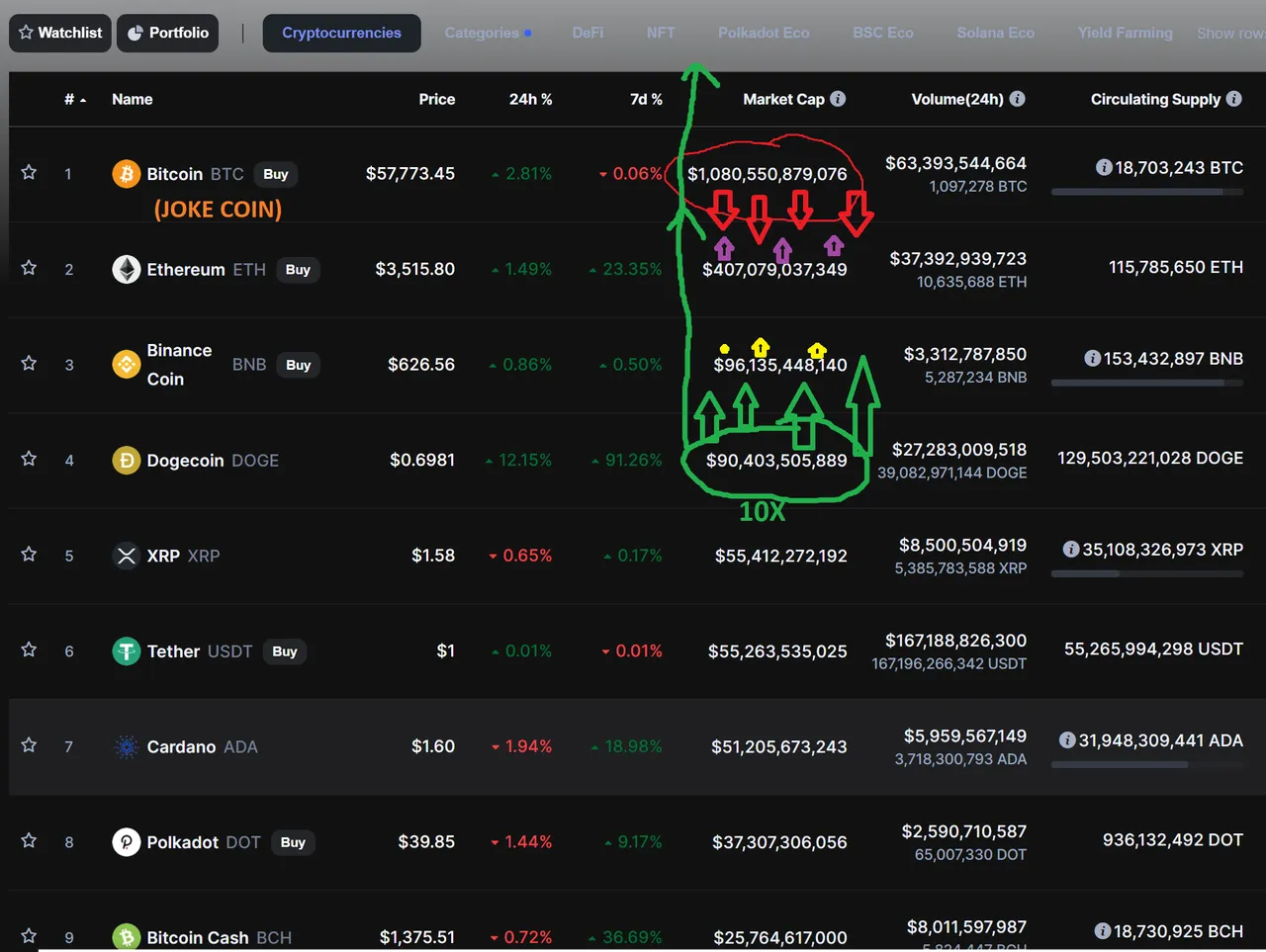Viewport: 1266px width, 952px height.
Task: Click the Bitcoin logo icon
Action: click(126, 174)
